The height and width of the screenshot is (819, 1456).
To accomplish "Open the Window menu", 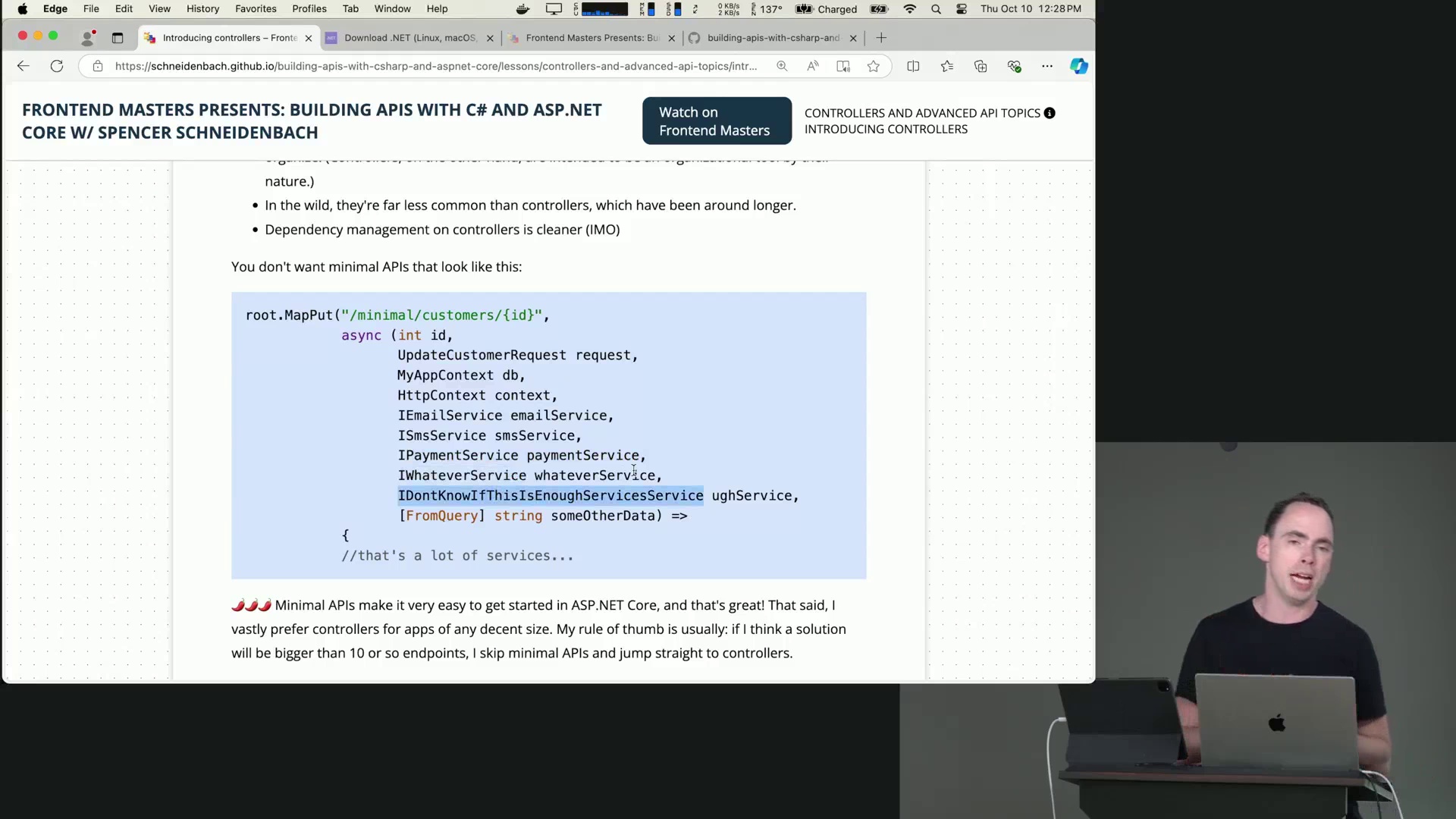I will point(392,9).
